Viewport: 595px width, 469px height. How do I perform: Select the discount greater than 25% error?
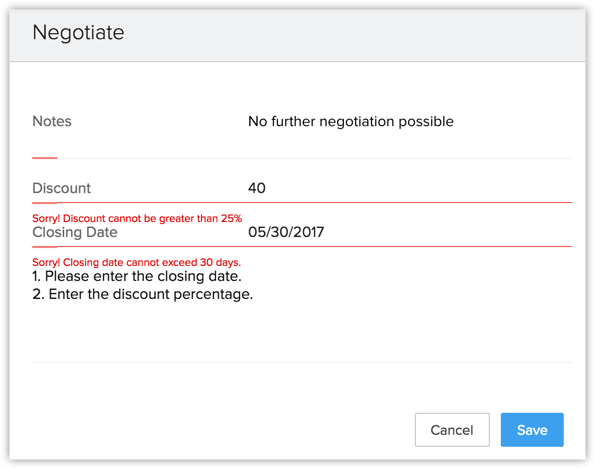click(137, 219)
